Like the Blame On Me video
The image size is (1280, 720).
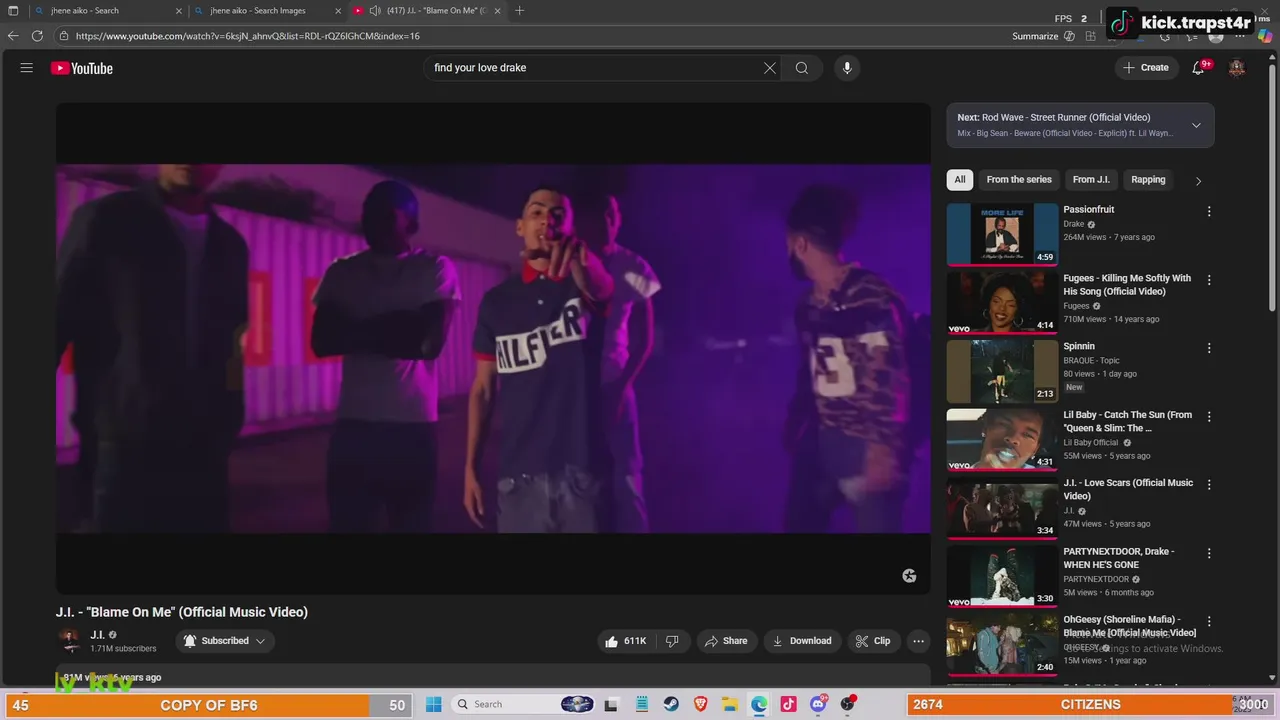tap(625, 641)
